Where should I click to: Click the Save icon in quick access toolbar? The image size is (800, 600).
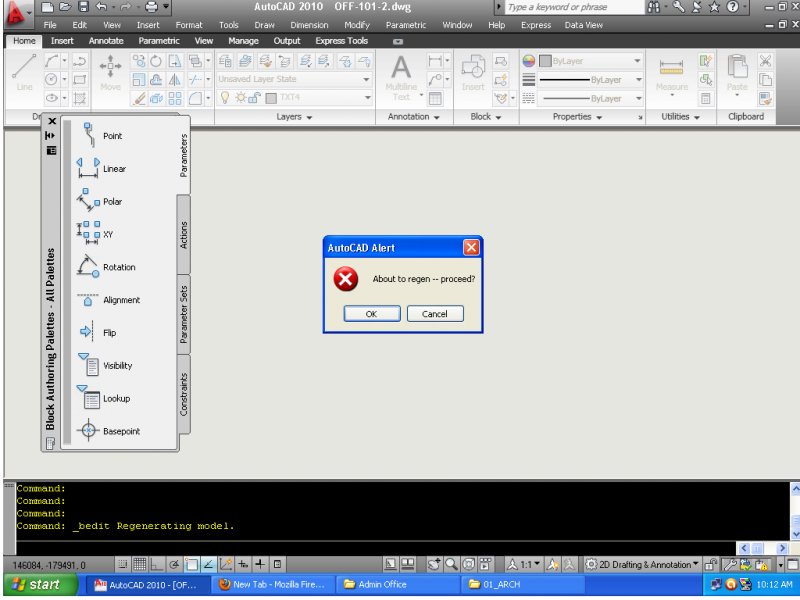point(83,7)
